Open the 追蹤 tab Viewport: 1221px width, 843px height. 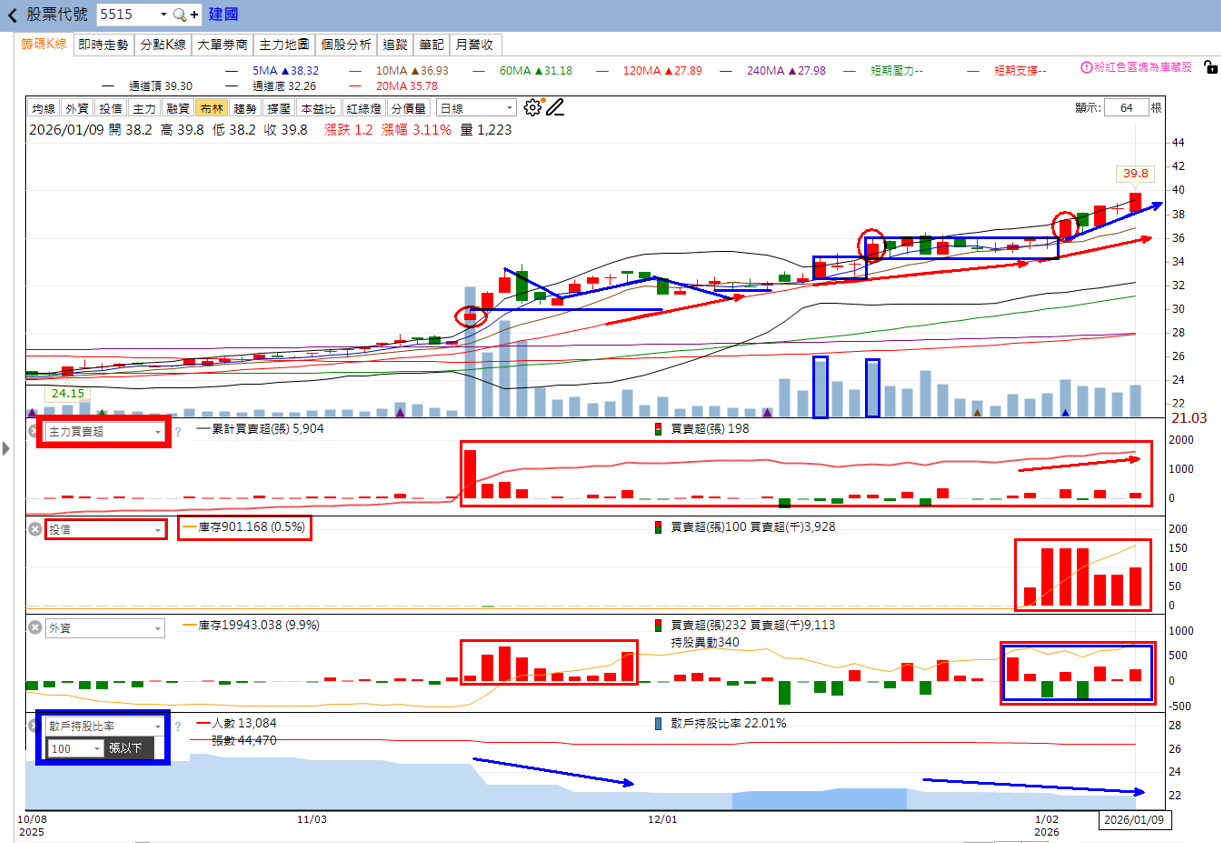pyautogui.click(x=395, y=44)
